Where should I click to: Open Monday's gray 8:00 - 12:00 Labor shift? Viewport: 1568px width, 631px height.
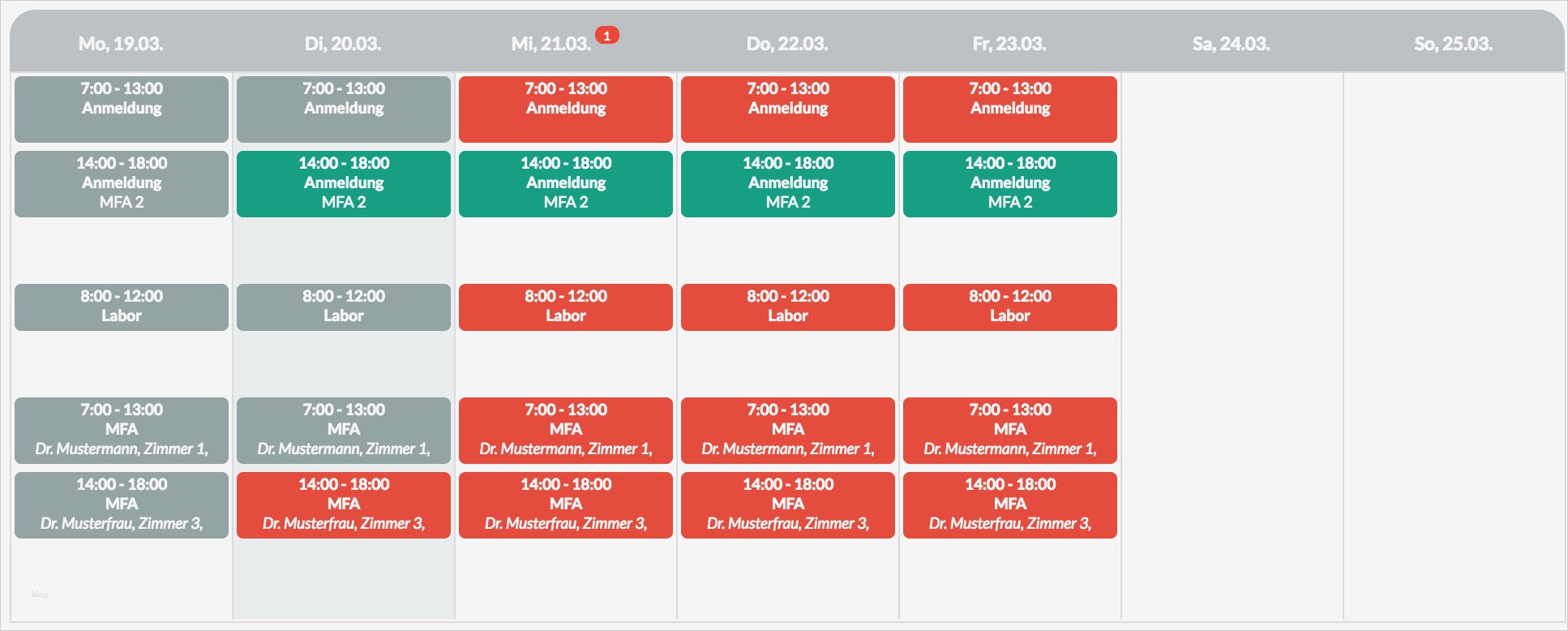tap(122, 307)
